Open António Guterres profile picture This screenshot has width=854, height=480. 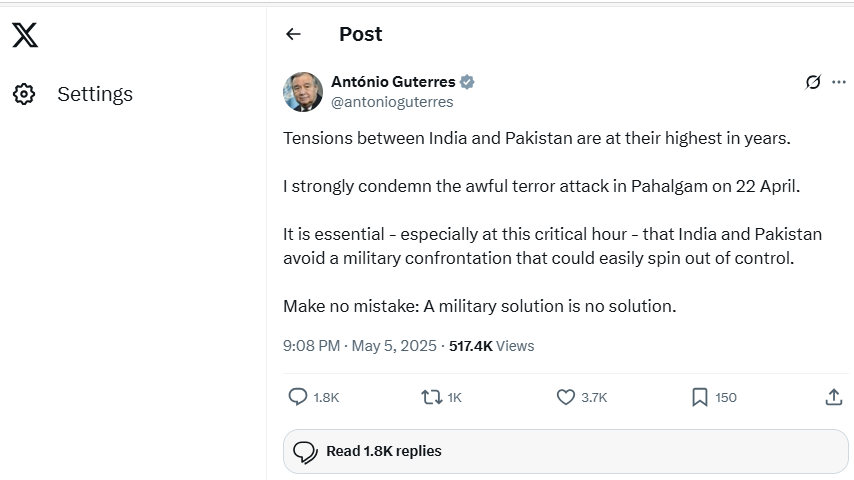coord(303,92)
